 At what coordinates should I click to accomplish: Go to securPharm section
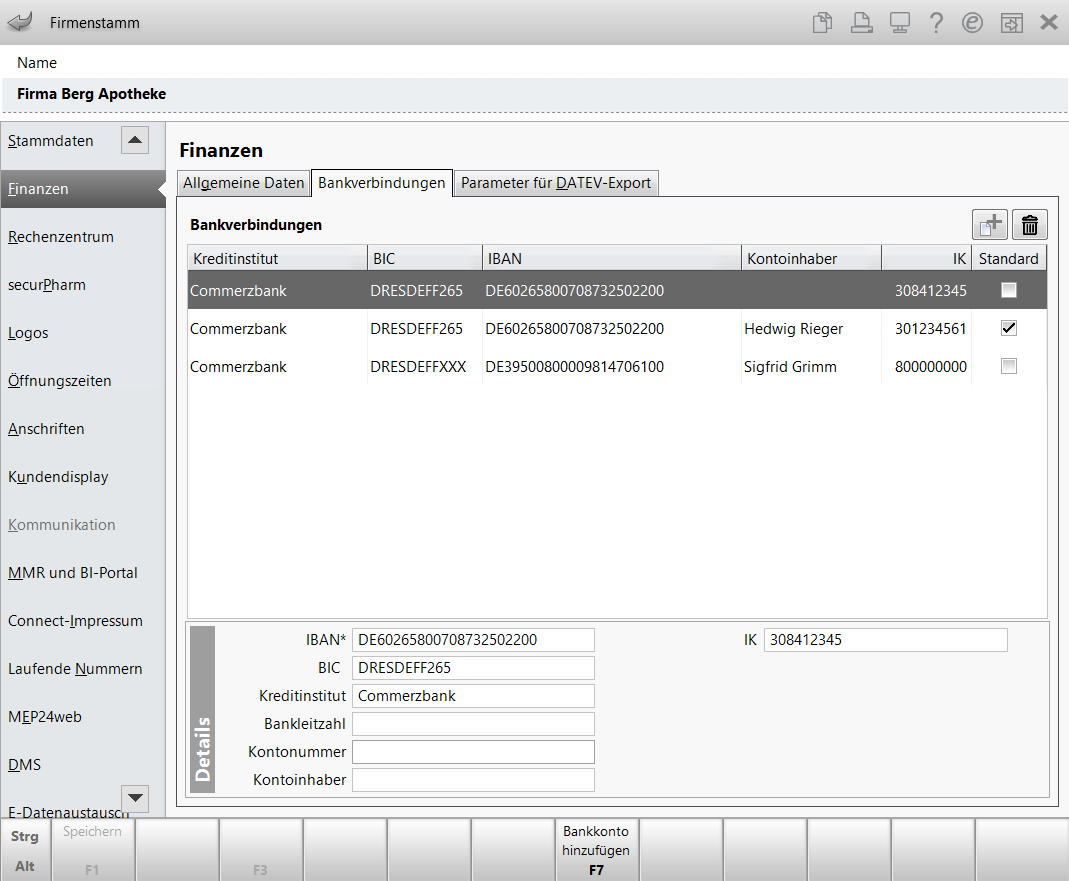pos(46,285)
